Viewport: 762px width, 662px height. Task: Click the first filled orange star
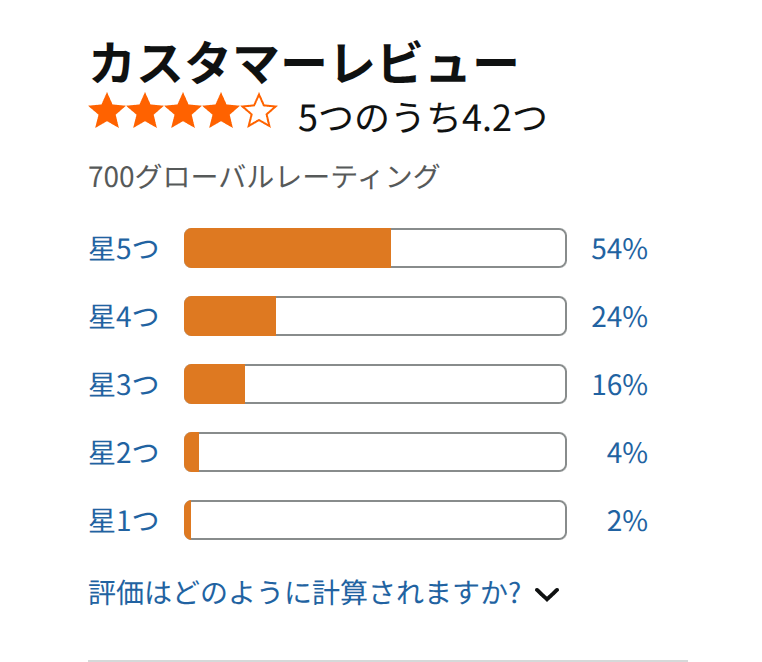pyautogui.click(x=107, y=111)
